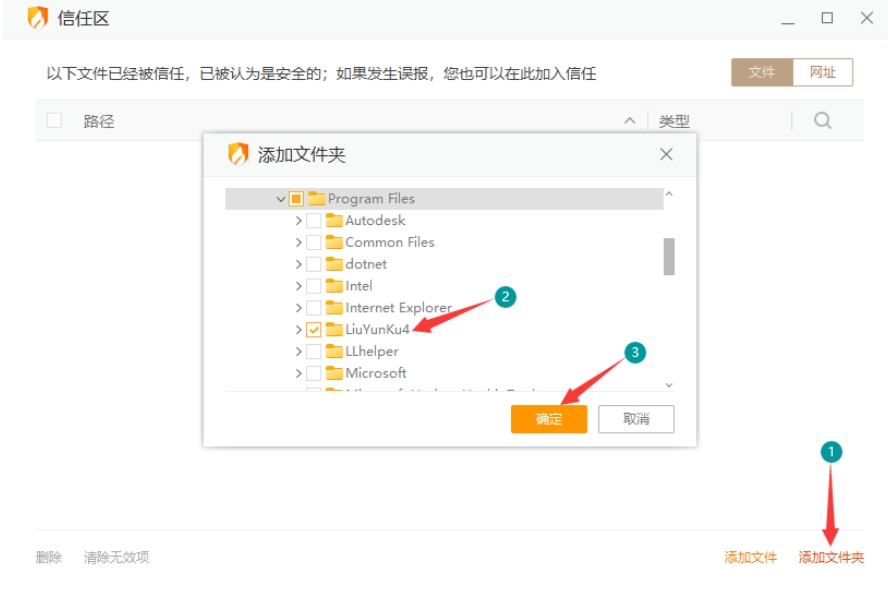Click the tree scrollbar down arrow
This screenshot has height=589, width=888.
pyautogui.click(x=669, y=385)
